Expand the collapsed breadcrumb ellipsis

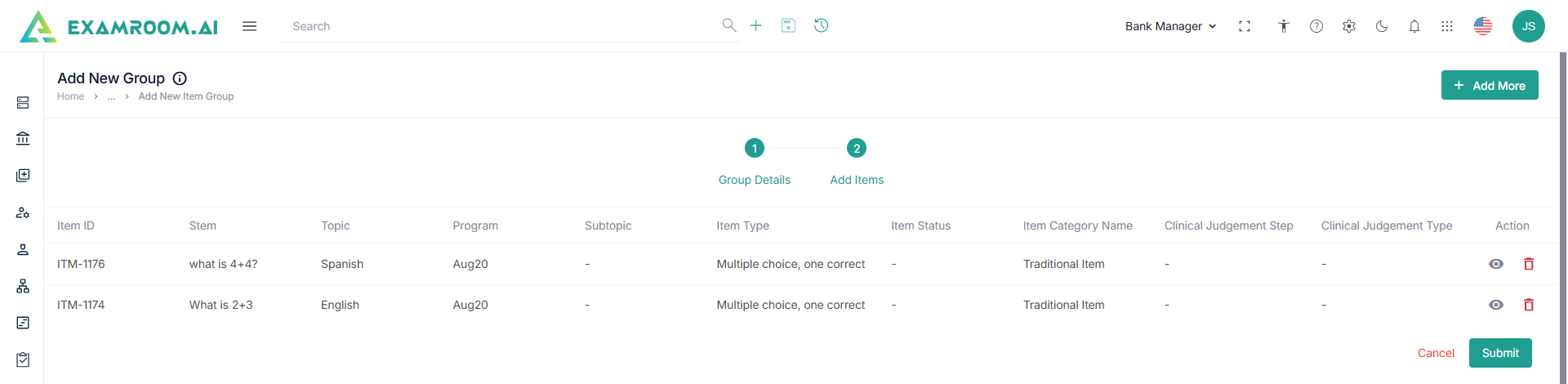point(112,96)
